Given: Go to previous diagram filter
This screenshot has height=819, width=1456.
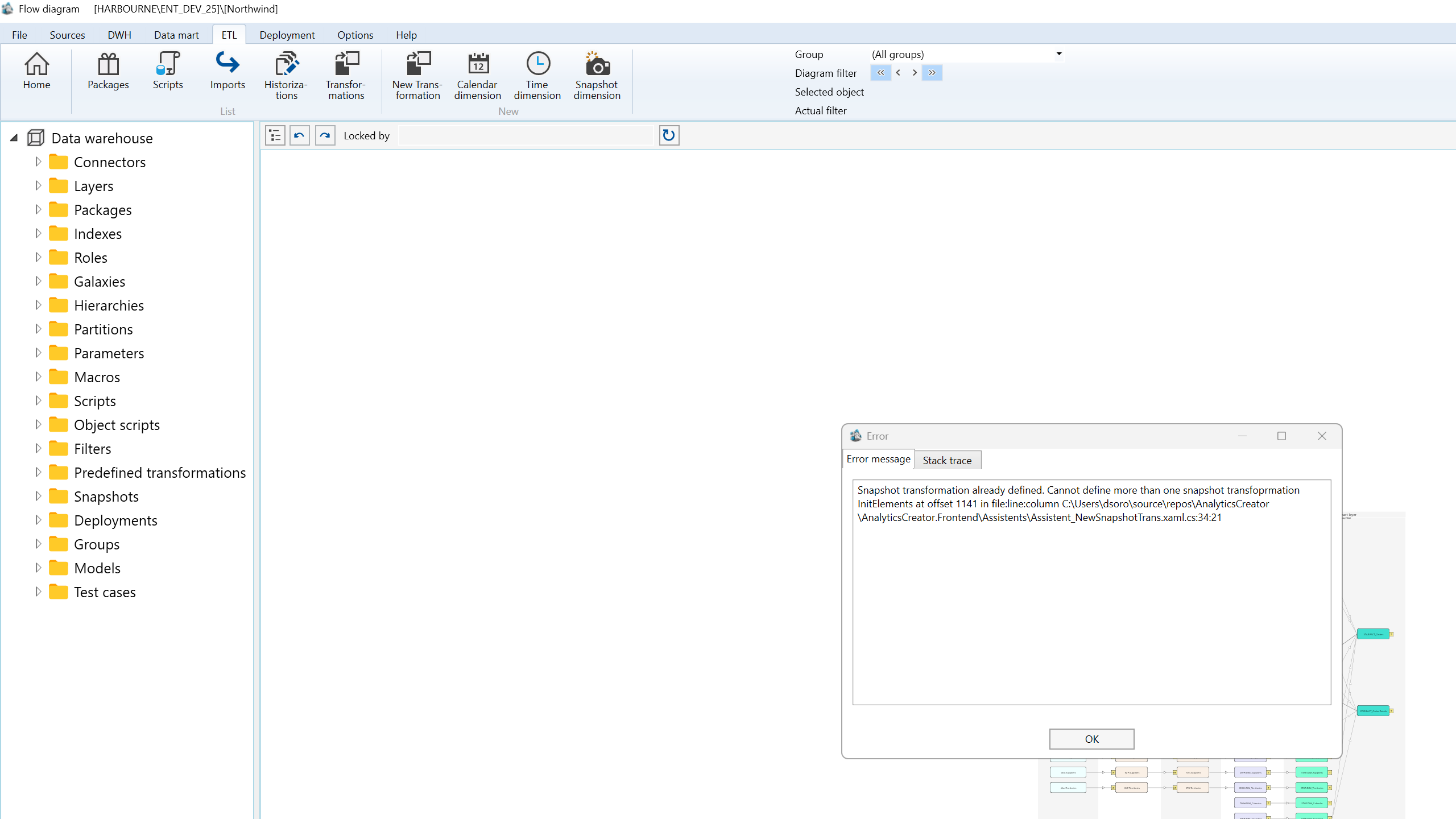Looking at the screenshot, I should click(x=898, y=73).
